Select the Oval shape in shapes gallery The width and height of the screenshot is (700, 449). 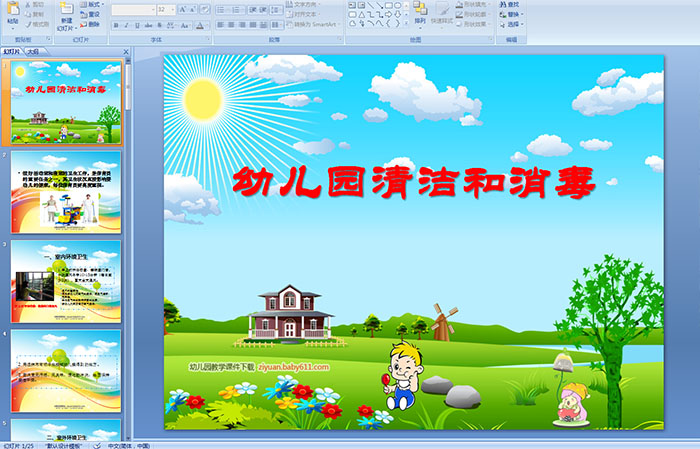(x=397, y=5)
